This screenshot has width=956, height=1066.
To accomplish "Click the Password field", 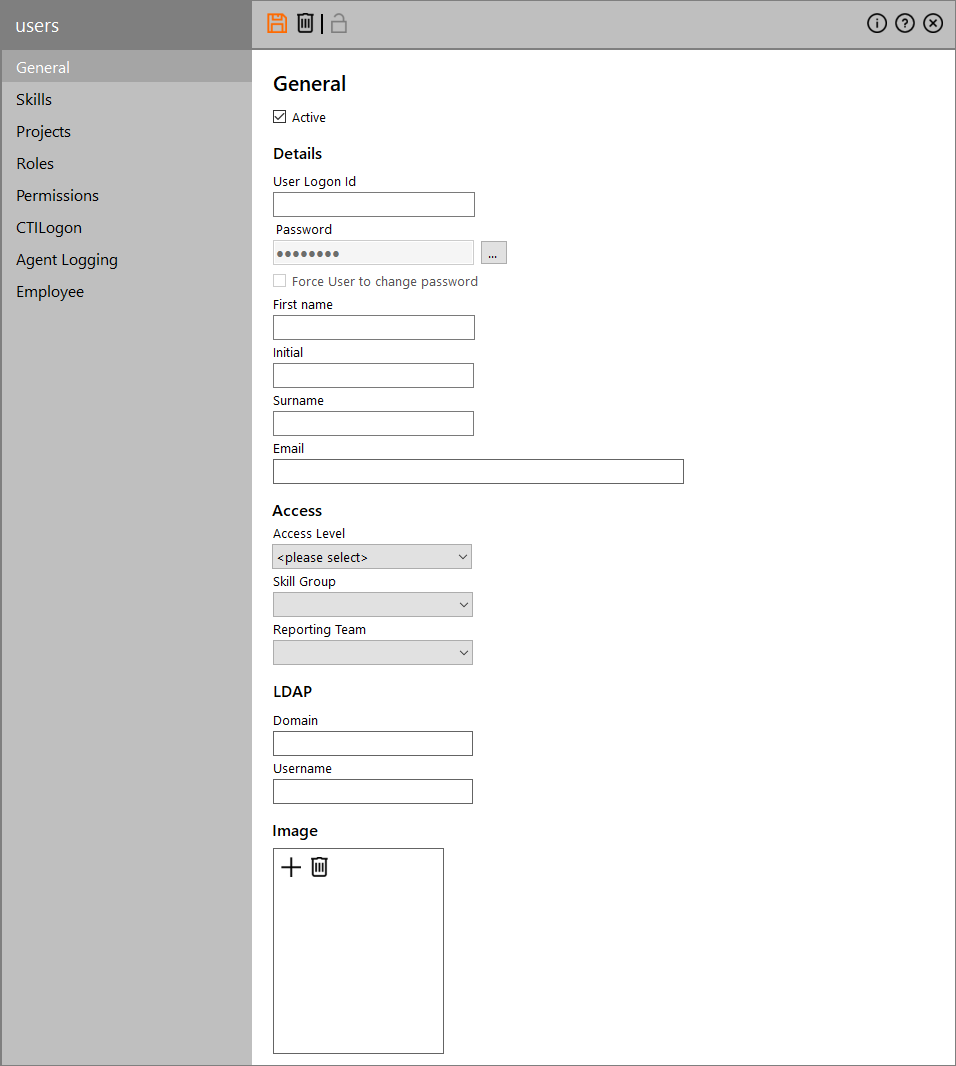I will [x=373, y=252].
